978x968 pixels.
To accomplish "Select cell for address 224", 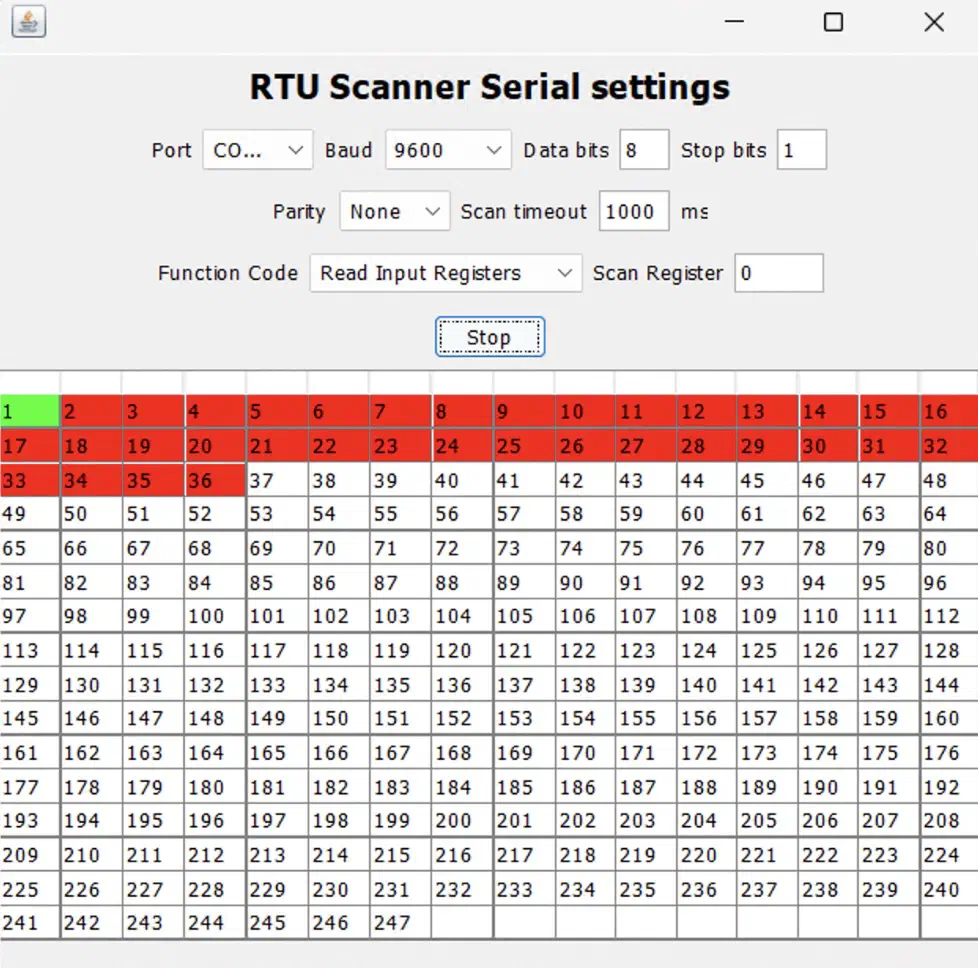I will coord(949,855).
